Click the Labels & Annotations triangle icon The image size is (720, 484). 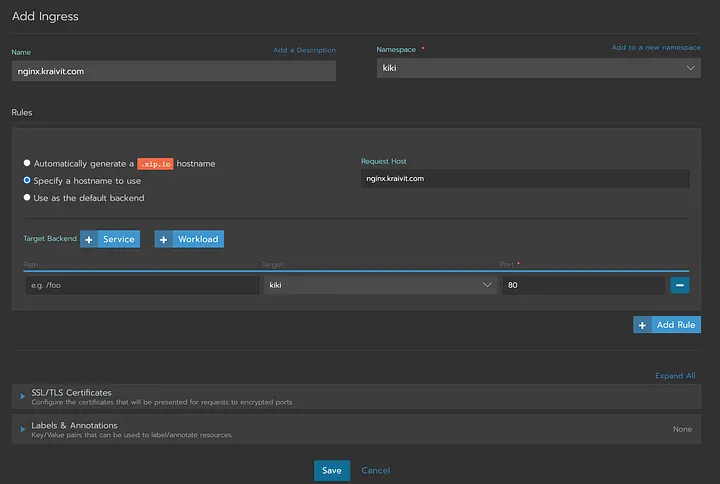tap(22, 429)
